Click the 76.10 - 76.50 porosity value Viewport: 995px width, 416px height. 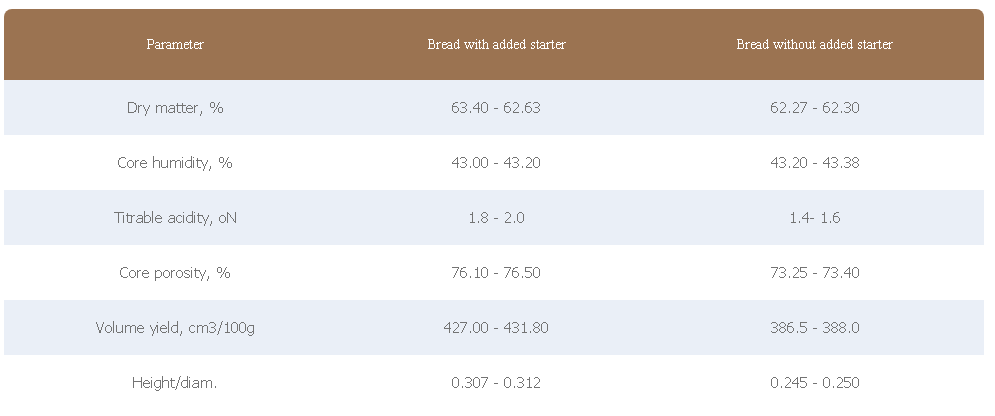[x=496, y=273]
